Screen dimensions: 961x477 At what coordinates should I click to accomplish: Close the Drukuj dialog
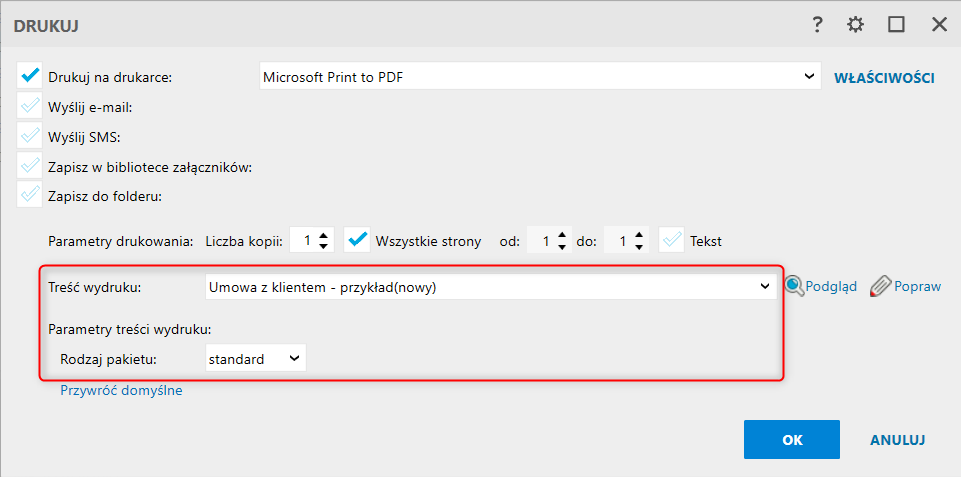pos(939,25)
